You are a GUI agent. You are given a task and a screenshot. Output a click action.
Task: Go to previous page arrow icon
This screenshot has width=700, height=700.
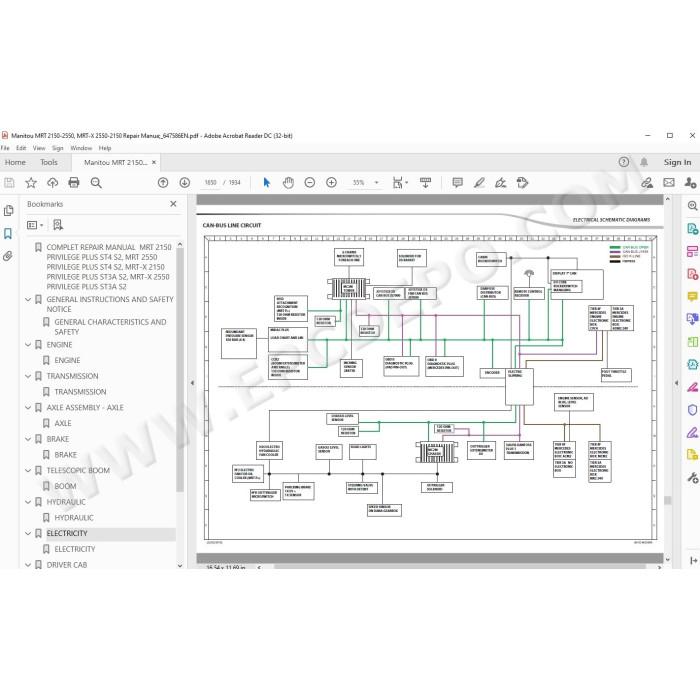point(163,182)
